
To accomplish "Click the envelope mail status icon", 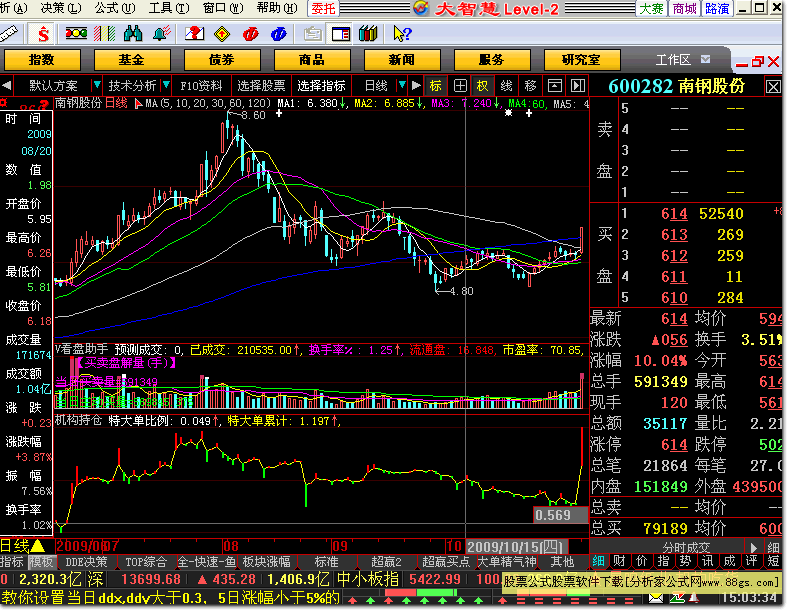I will click(656, 598).
